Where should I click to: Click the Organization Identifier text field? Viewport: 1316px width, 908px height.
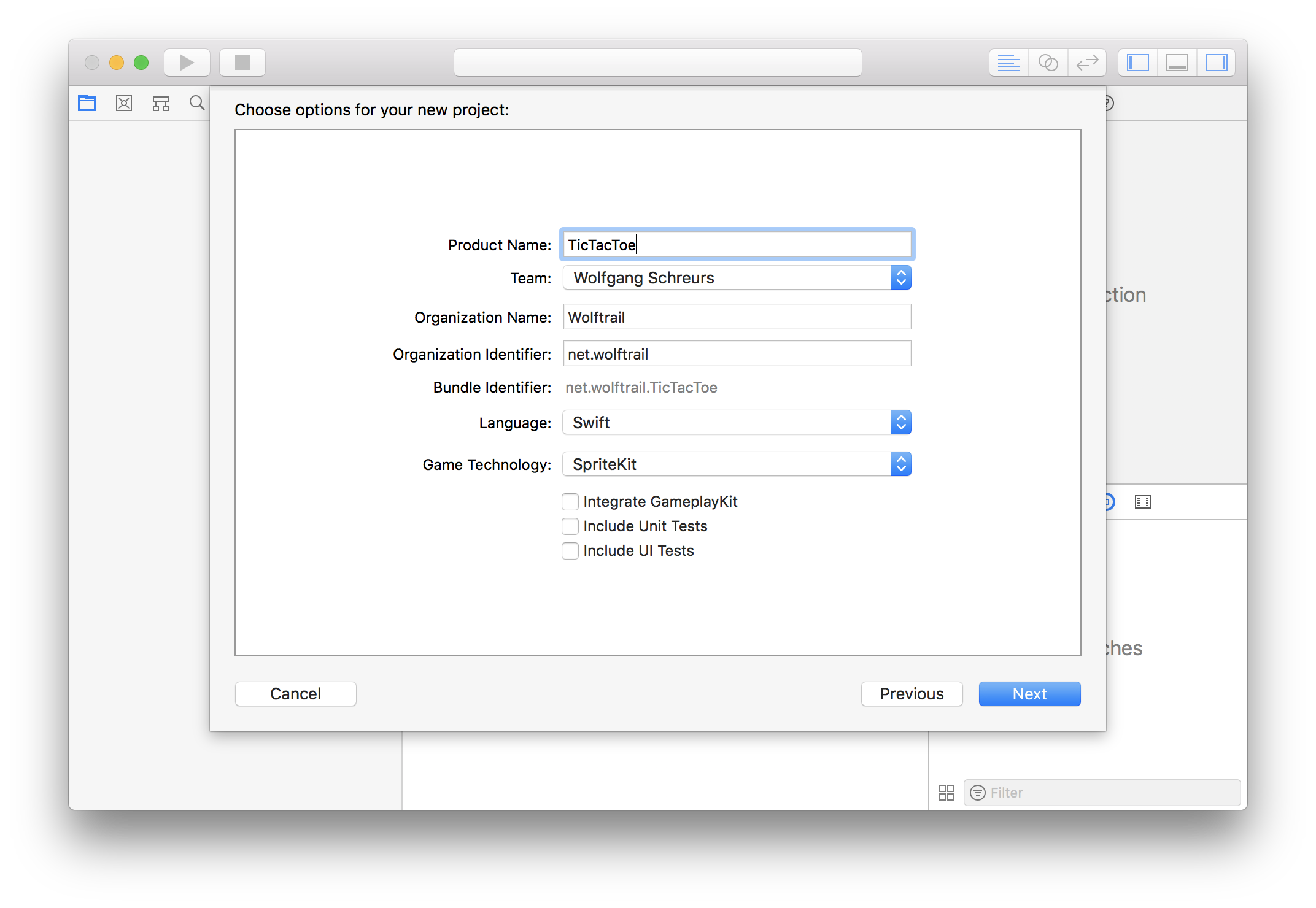tap(737, 354)
